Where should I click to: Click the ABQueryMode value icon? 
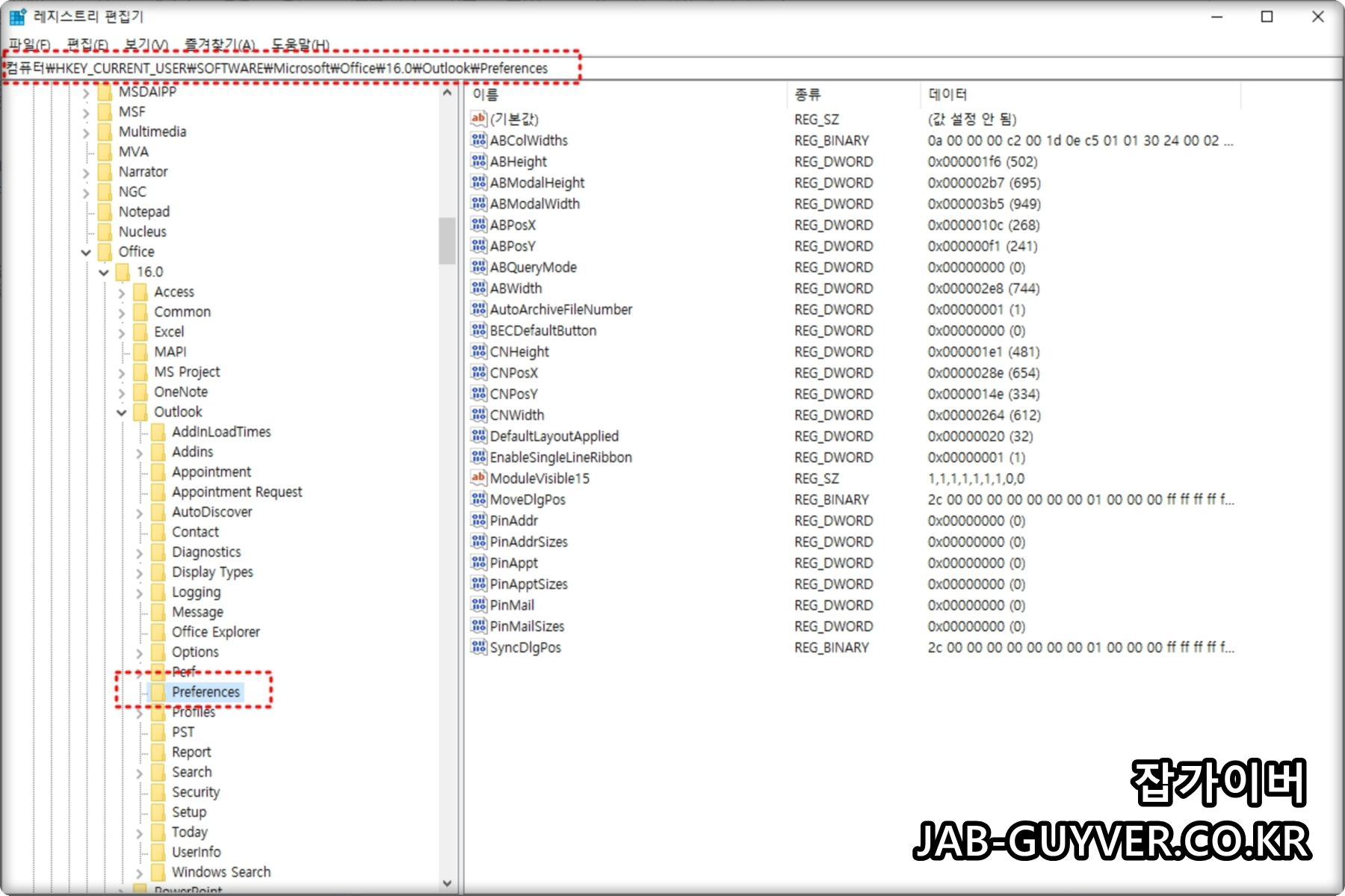(x=478, y=266)
